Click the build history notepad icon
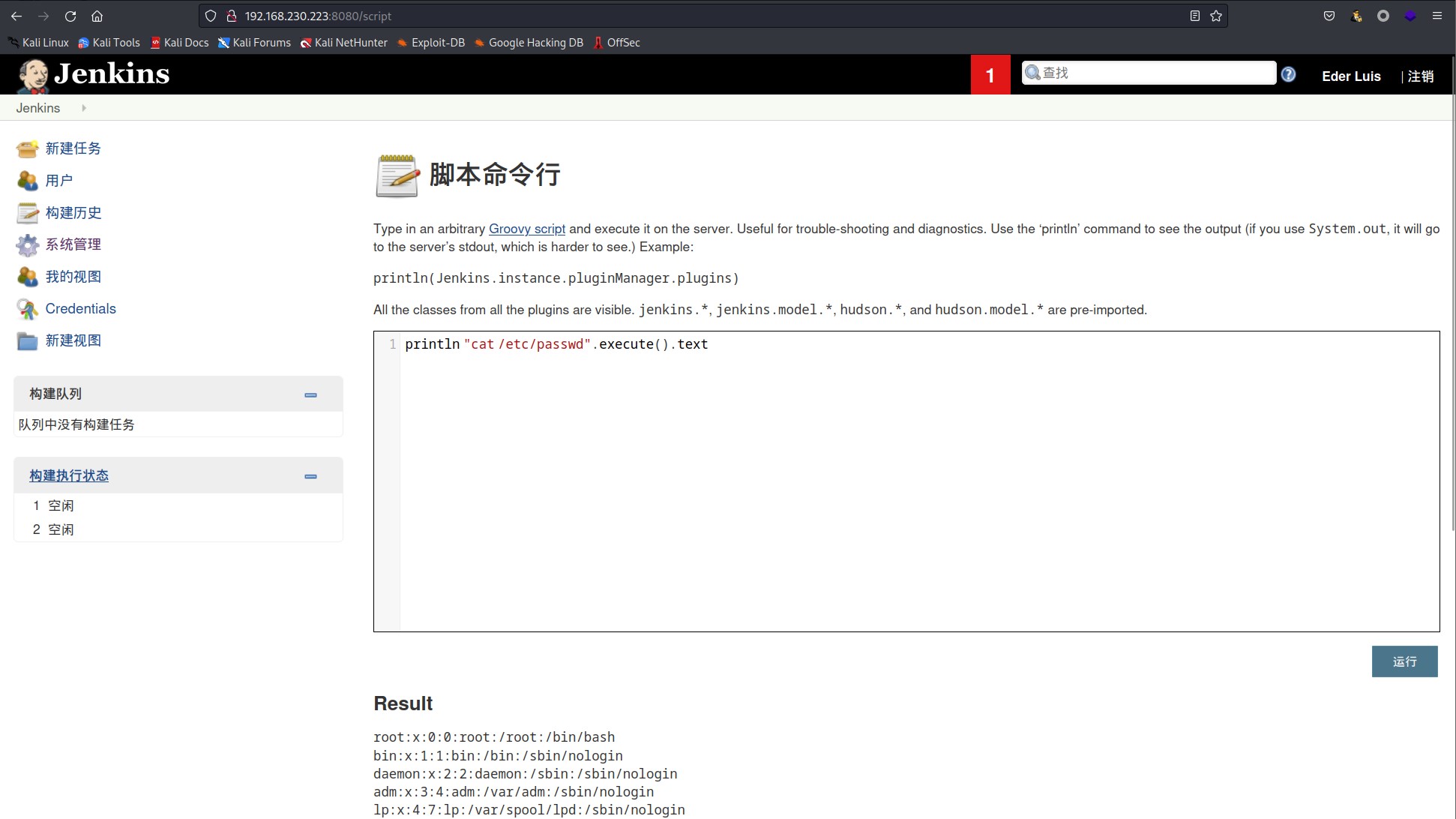Viewport: 1456px width, 819px height. click(27, 213)
